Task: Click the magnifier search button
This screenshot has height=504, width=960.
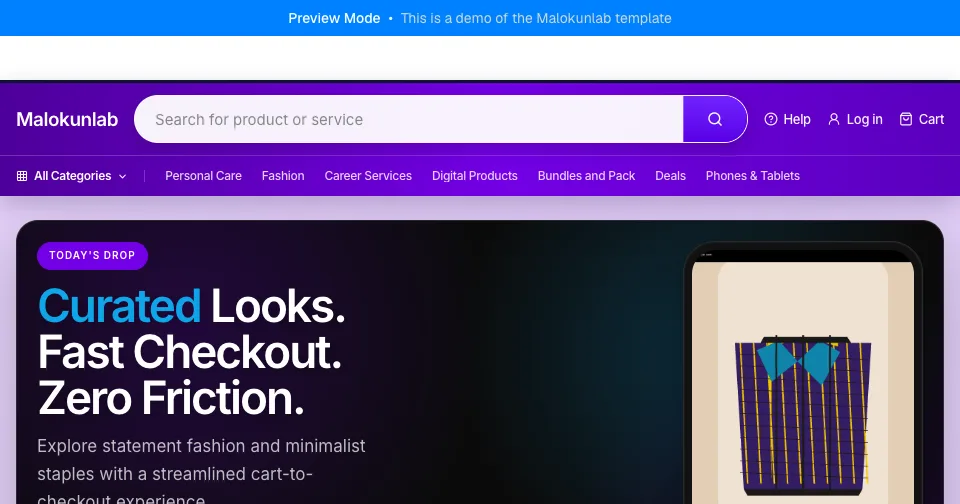Action: coord(714,119)
